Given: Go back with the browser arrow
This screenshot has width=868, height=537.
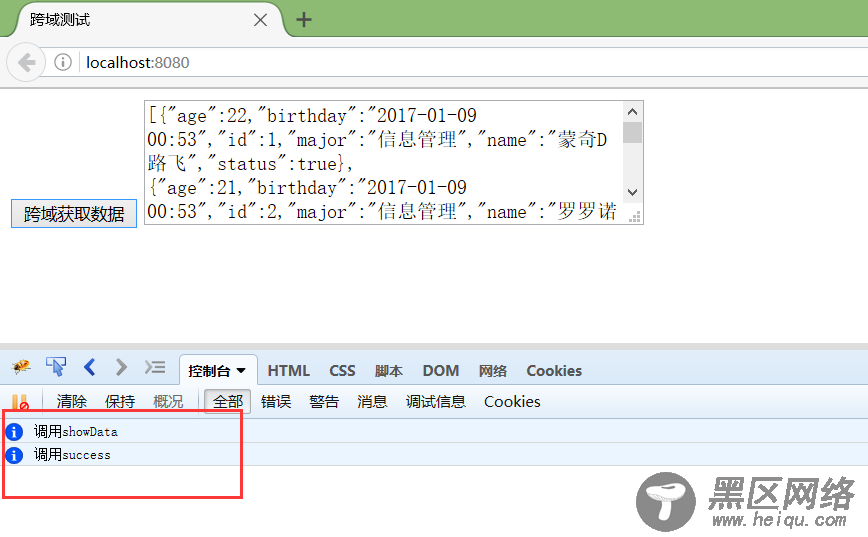Looking at the screenshot, I should click(x=26, y=63).
